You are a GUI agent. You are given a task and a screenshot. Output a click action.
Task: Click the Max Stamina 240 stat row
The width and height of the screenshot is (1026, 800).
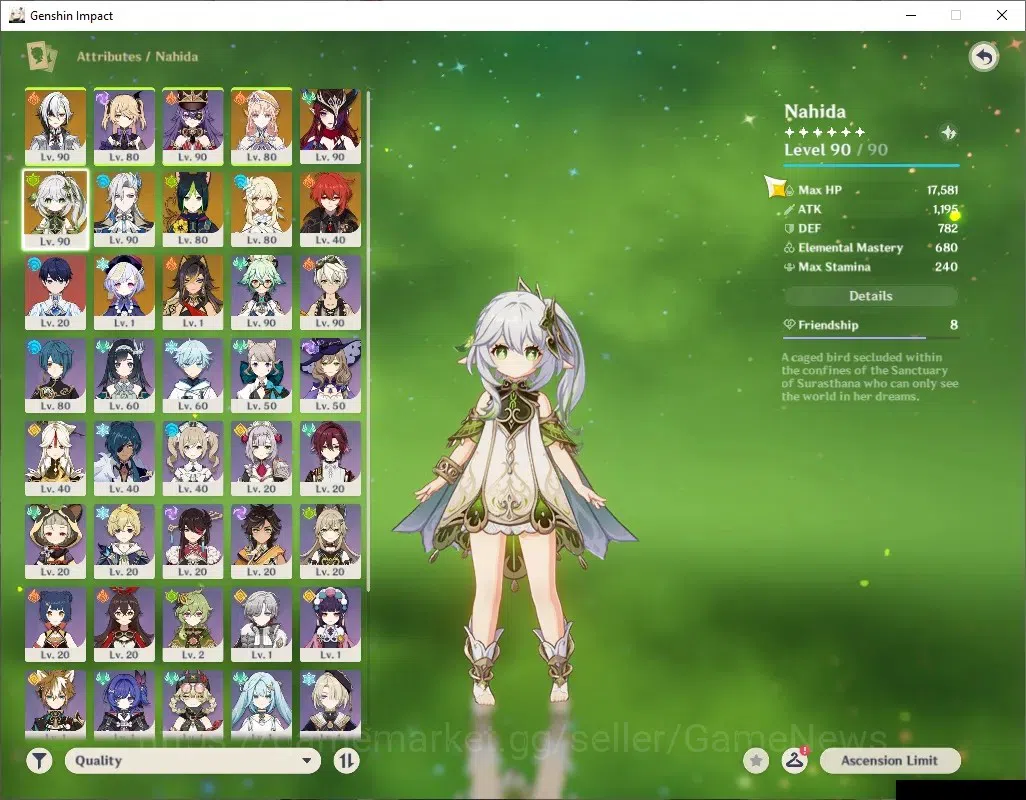point(870,267)
